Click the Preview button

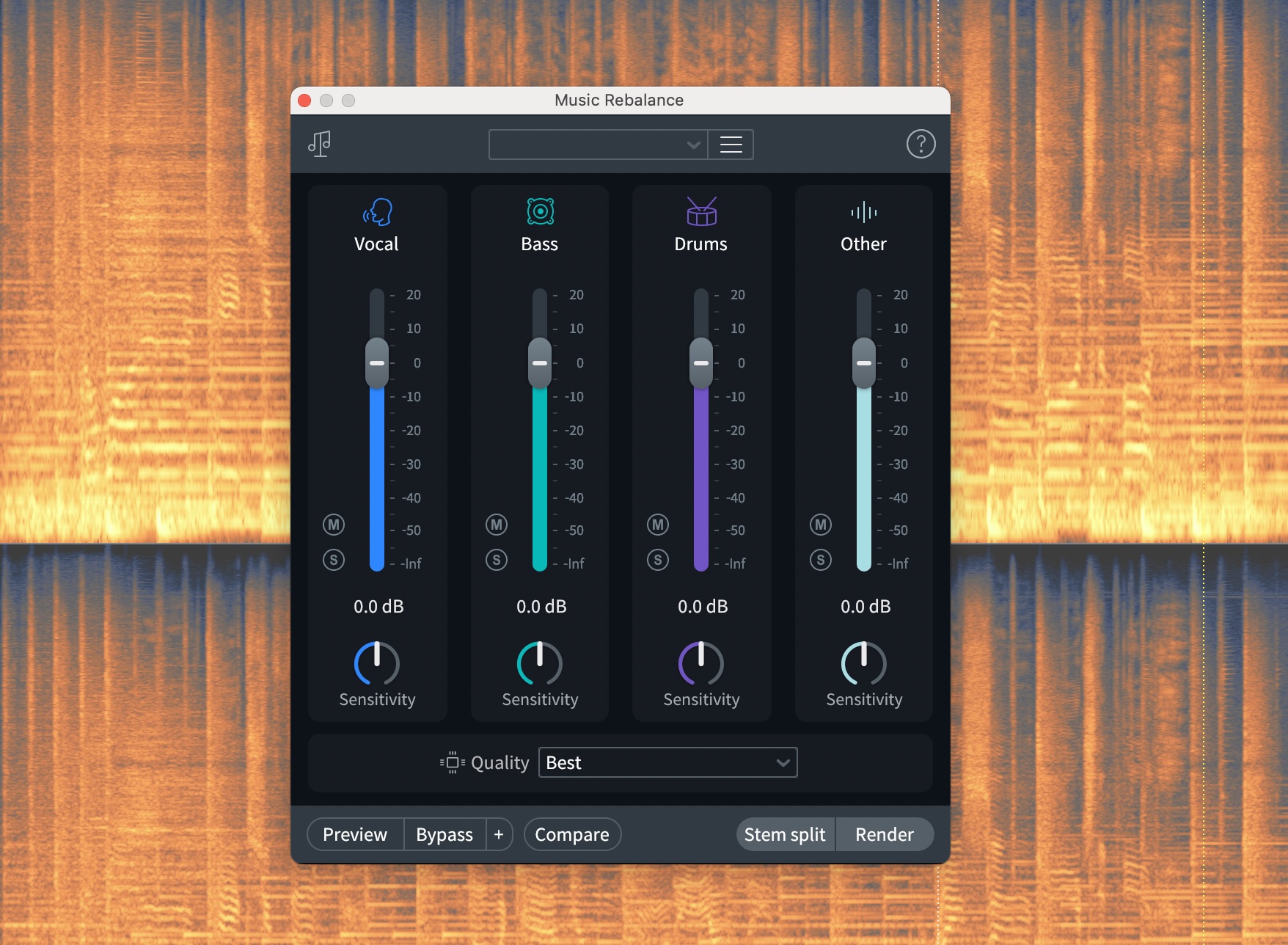click(355, 834)
